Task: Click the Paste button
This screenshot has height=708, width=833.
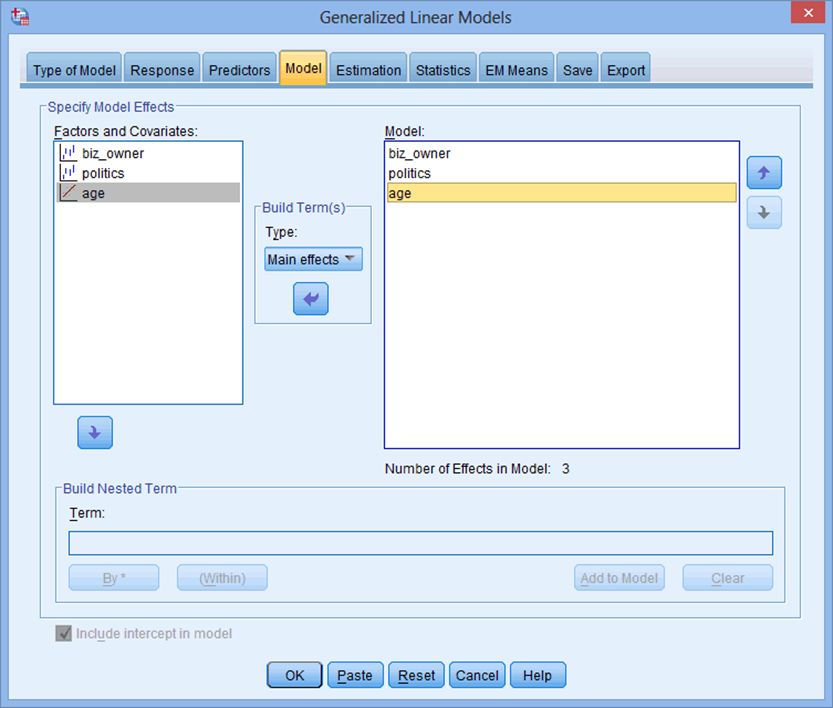Action: coord(355,675)
